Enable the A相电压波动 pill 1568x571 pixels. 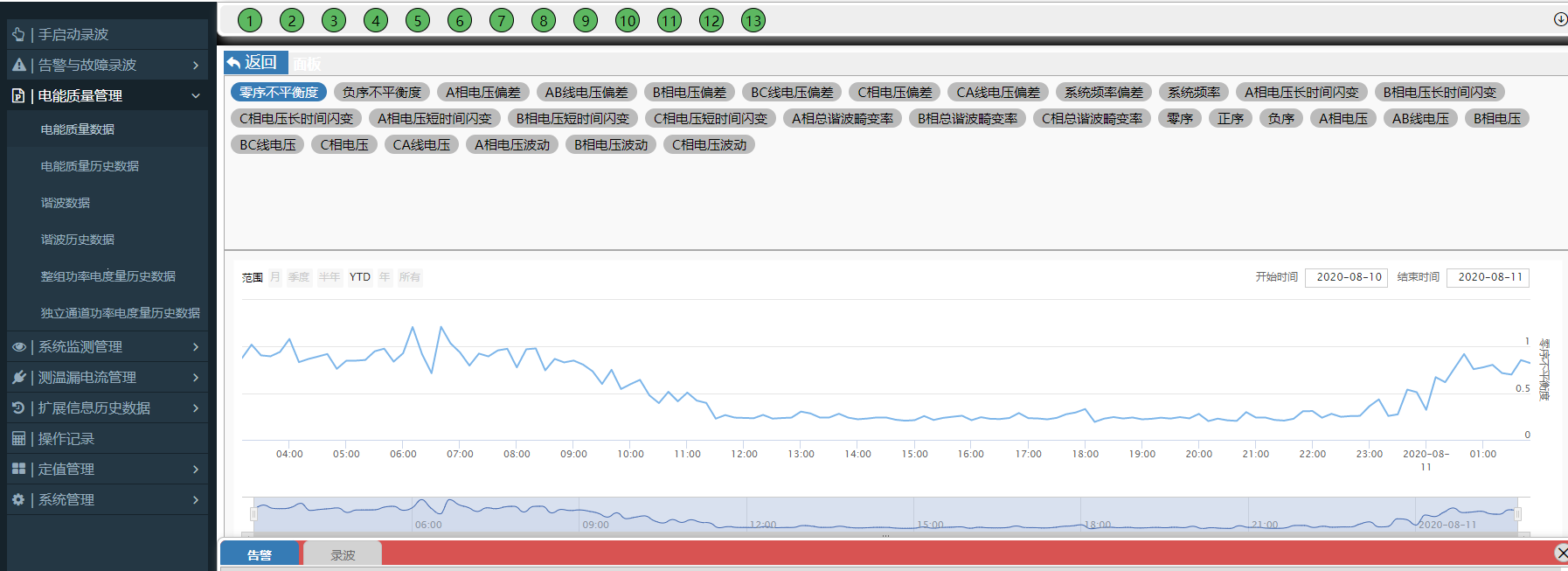pos(512,145)
